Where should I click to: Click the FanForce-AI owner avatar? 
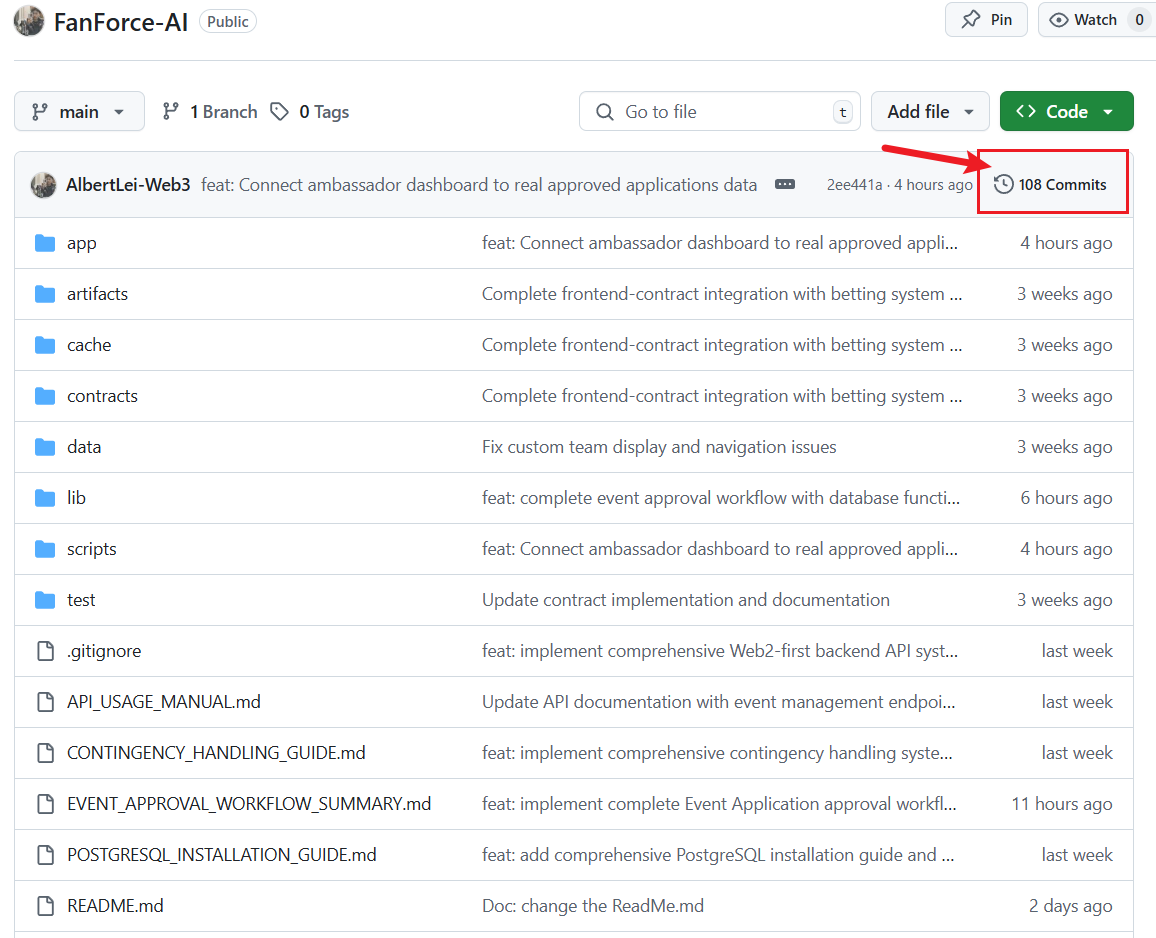point(29,21)
